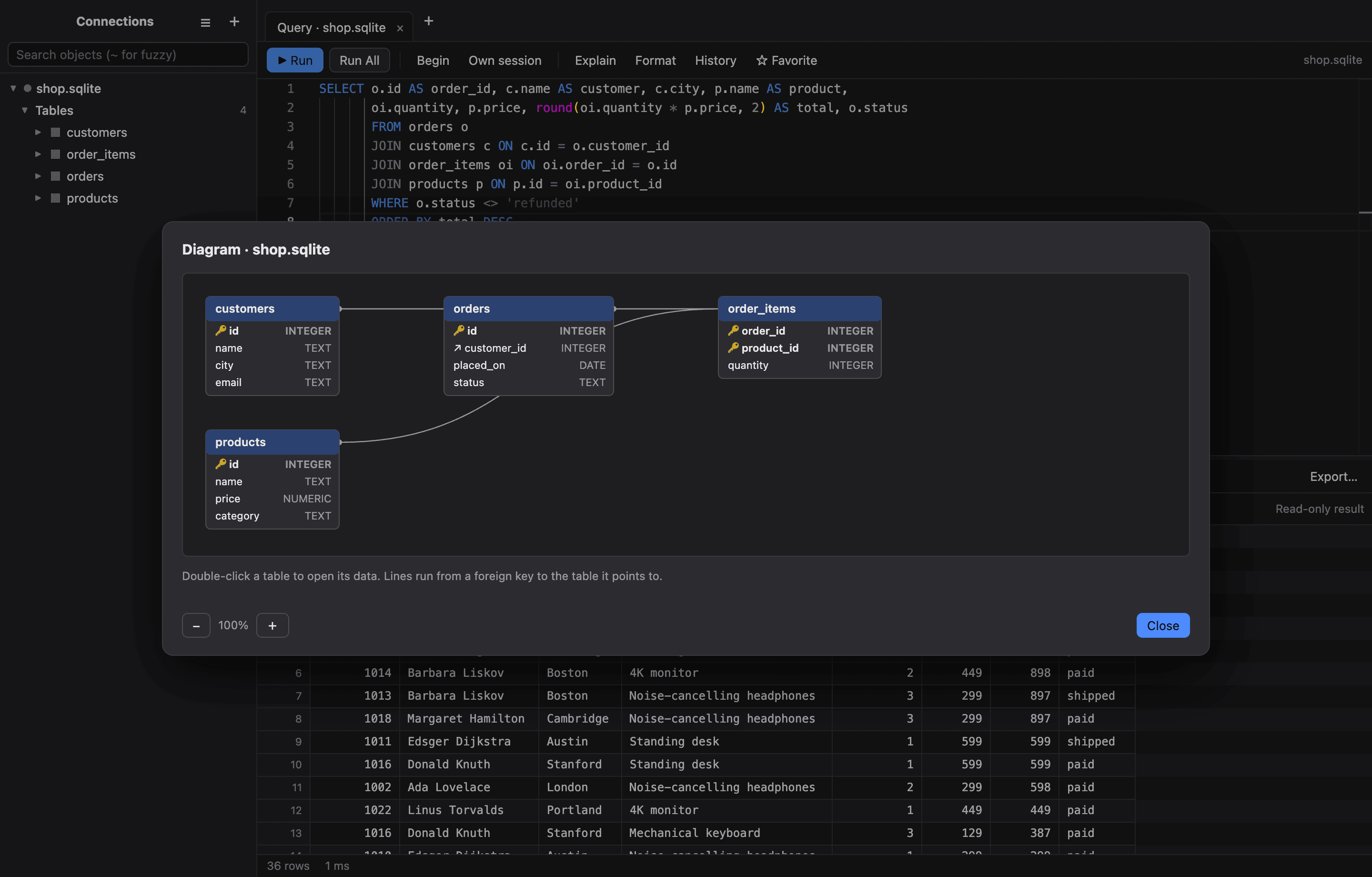This screenshot has width=1372, height=877.
Task: Close the diagram dialog
Action: (1162, 625)
